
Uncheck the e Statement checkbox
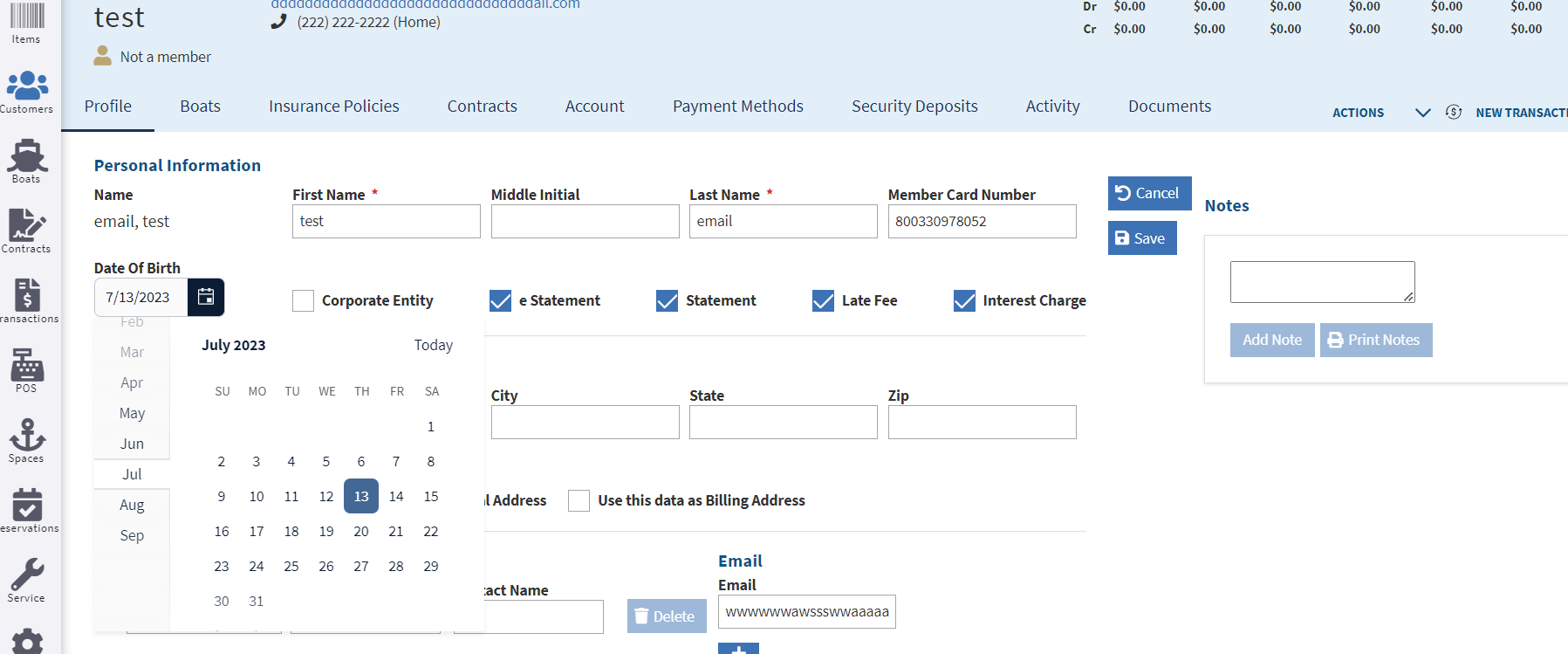501,301
